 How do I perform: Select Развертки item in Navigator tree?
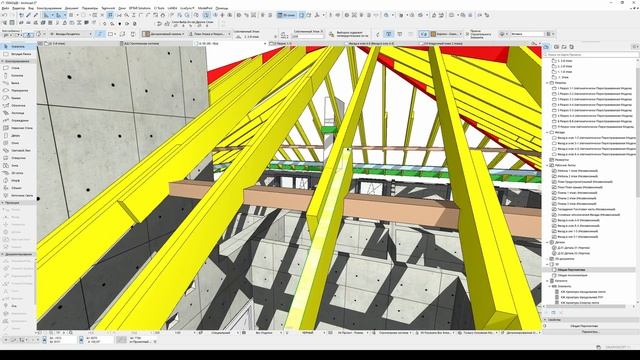(562, 160)
